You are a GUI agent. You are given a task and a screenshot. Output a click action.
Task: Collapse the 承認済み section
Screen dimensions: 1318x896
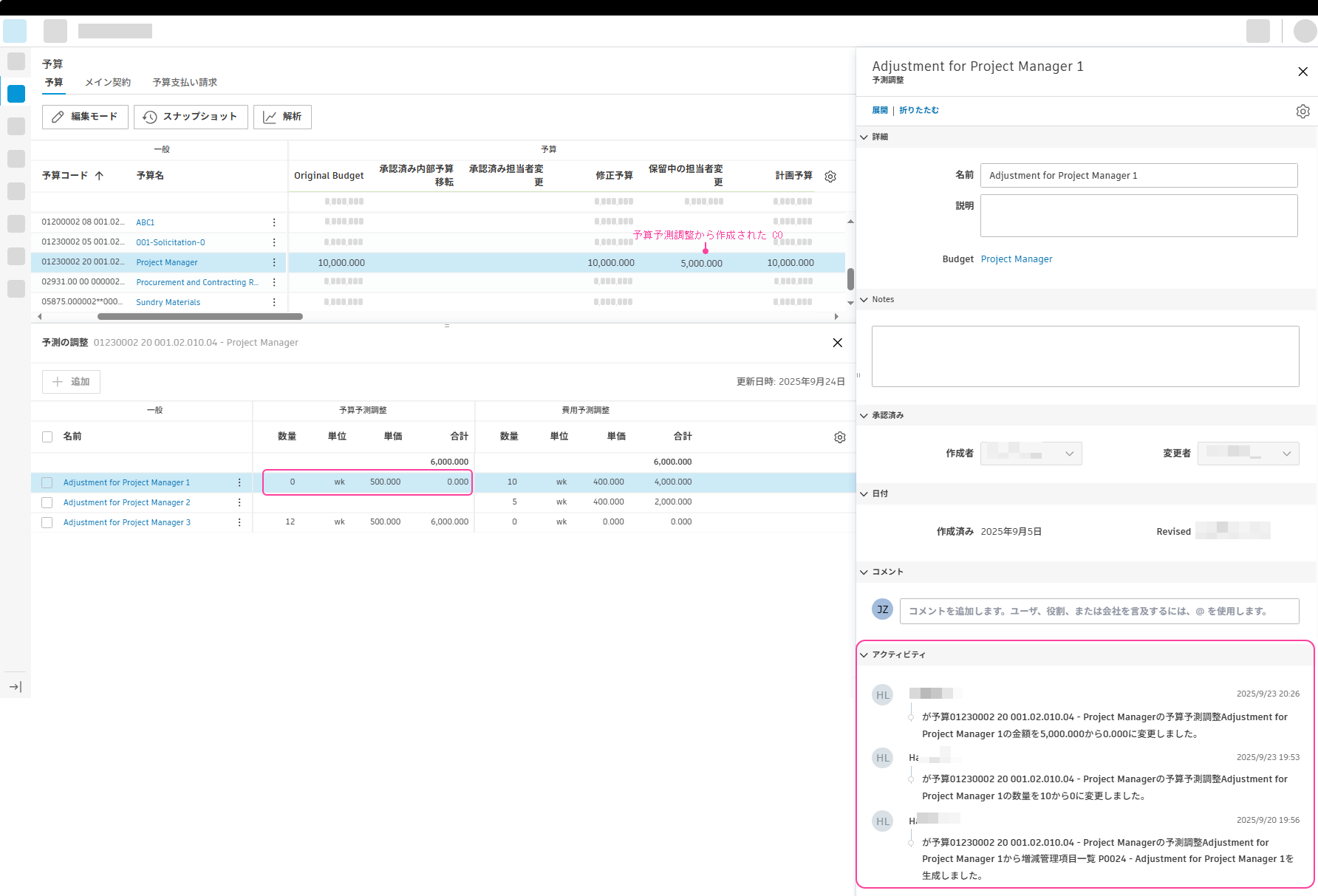tap(864, 415)
